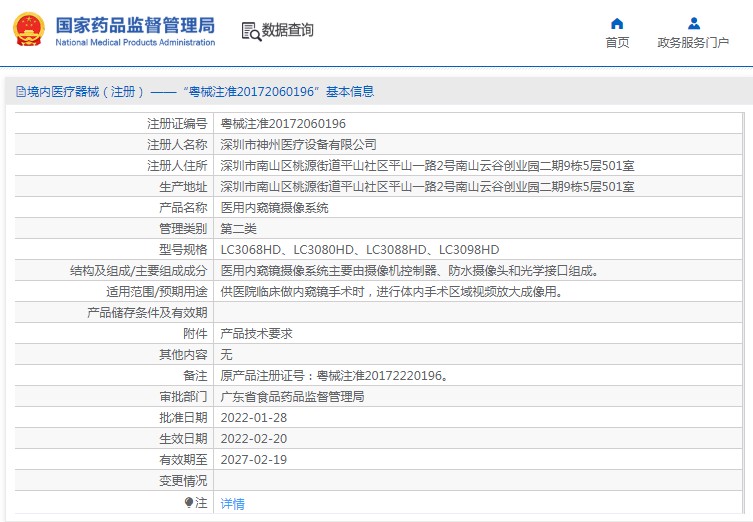Viewport: 753px width, 522px height.
Task: Click the approval date 2022-01-28
Action: (x=253, y=418)
